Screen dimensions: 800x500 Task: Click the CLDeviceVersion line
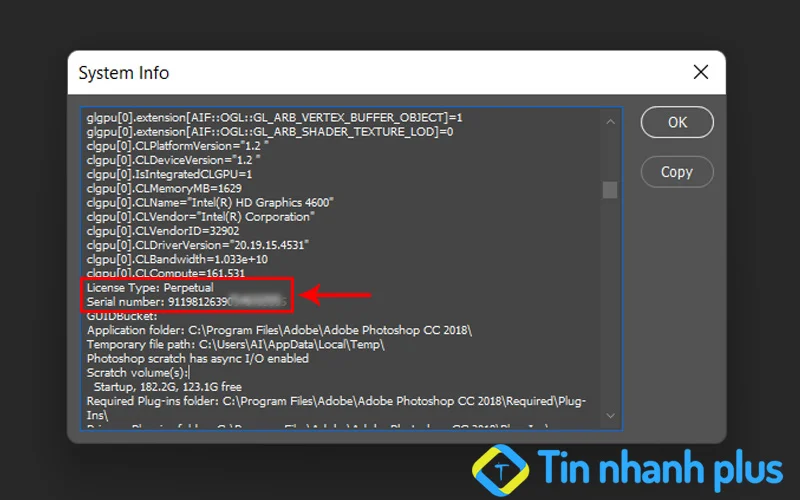173,160
